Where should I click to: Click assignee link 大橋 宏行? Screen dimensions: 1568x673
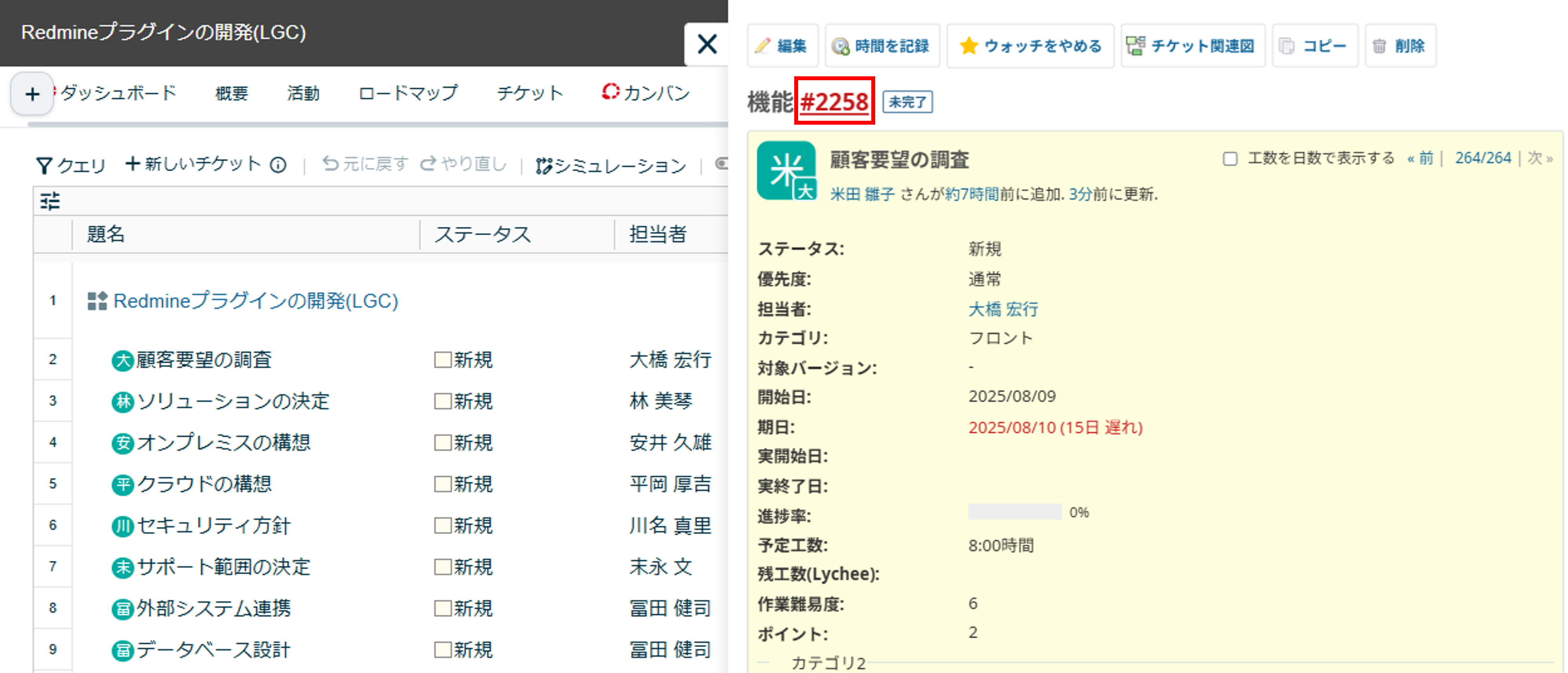(1003, 310)
